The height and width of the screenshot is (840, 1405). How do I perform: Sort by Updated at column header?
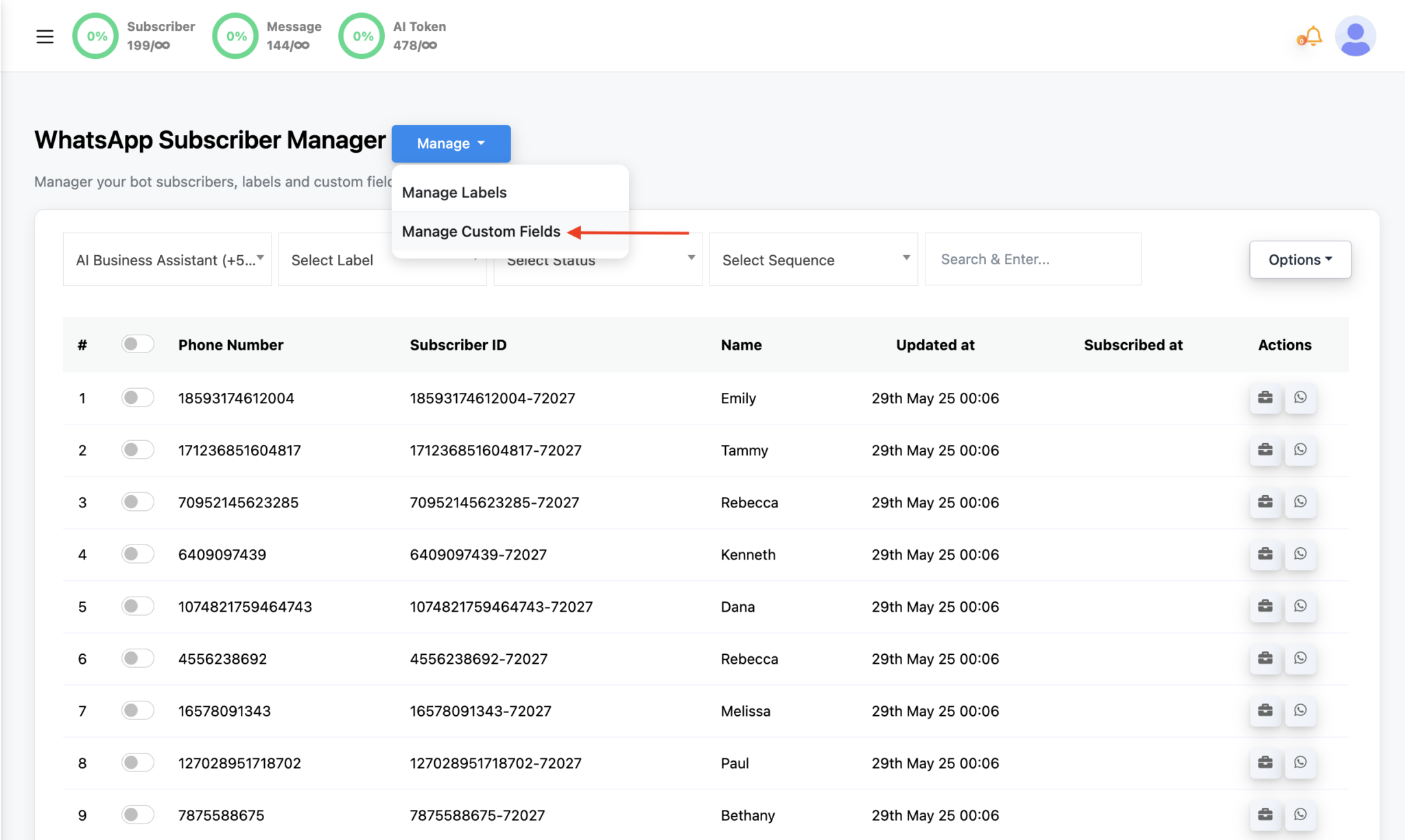pos(935,345)
